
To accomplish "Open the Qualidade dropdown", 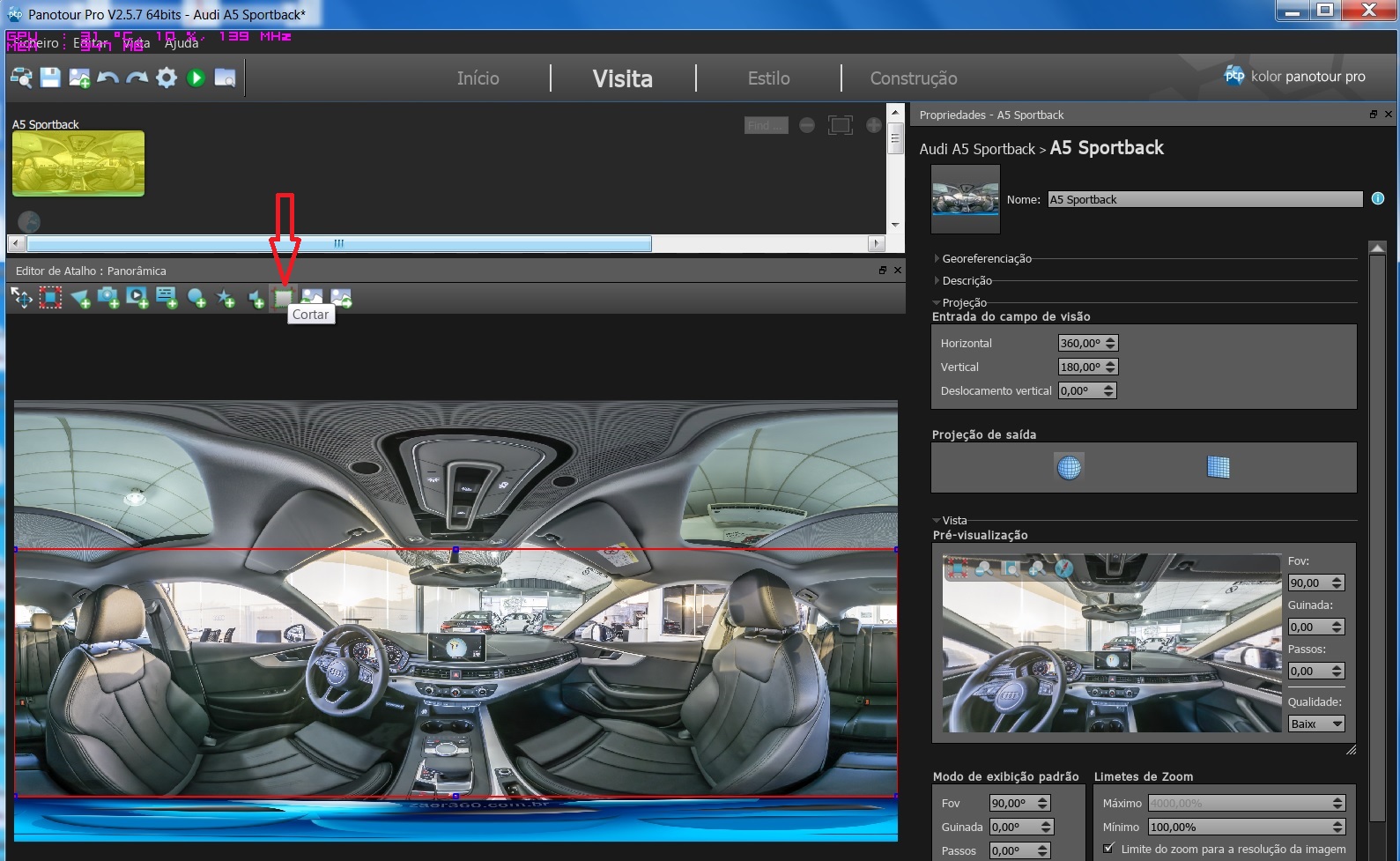I will coord(1316,724).
